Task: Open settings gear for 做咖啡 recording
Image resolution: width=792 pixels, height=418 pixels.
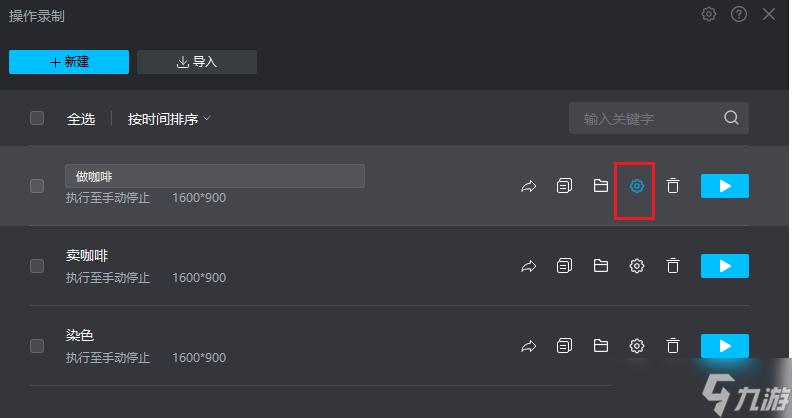Action: (636, 186)
